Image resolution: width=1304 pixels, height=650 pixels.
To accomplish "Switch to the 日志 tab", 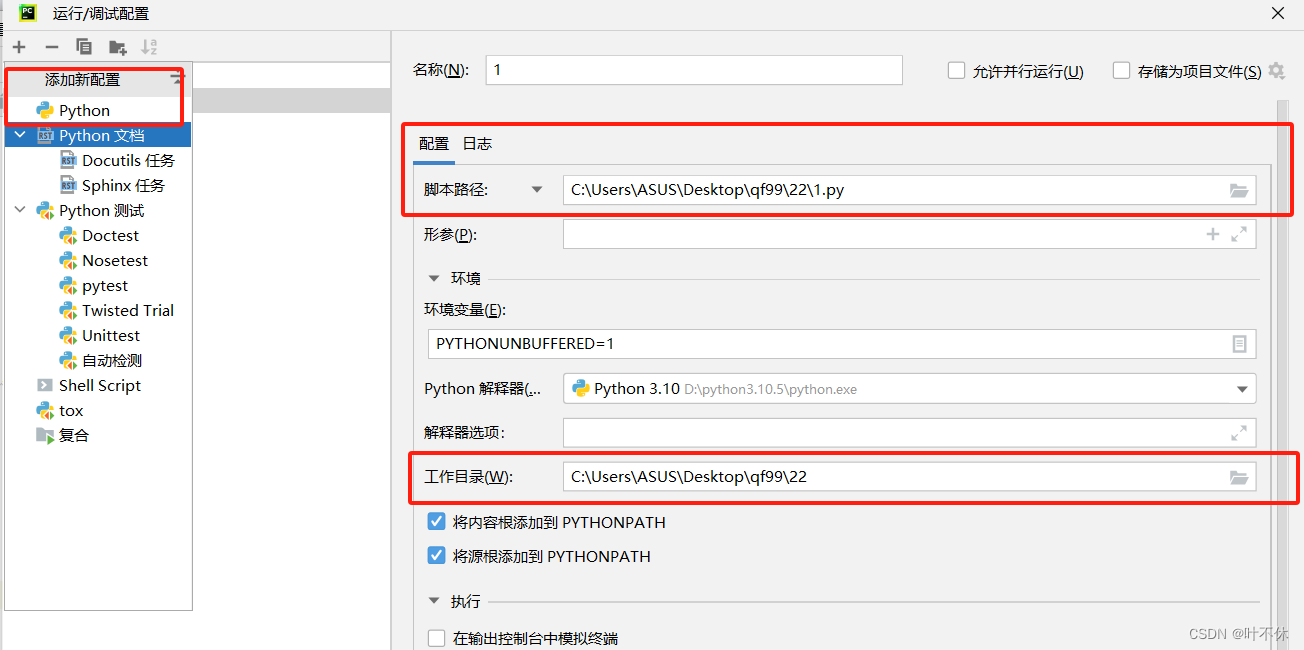I will (x=477, y=143).
